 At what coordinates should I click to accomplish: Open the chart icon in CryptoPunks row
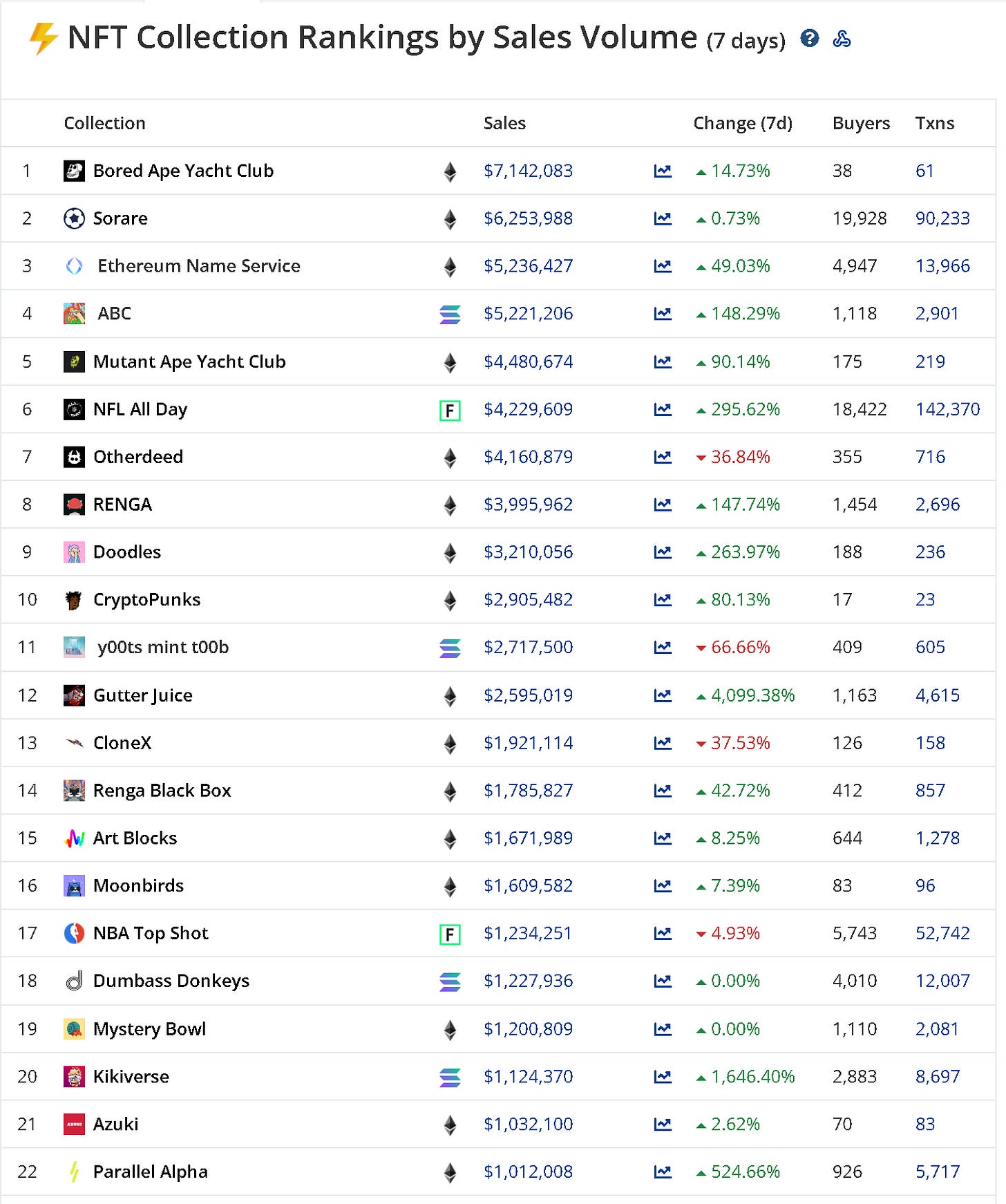coord(663,600)
